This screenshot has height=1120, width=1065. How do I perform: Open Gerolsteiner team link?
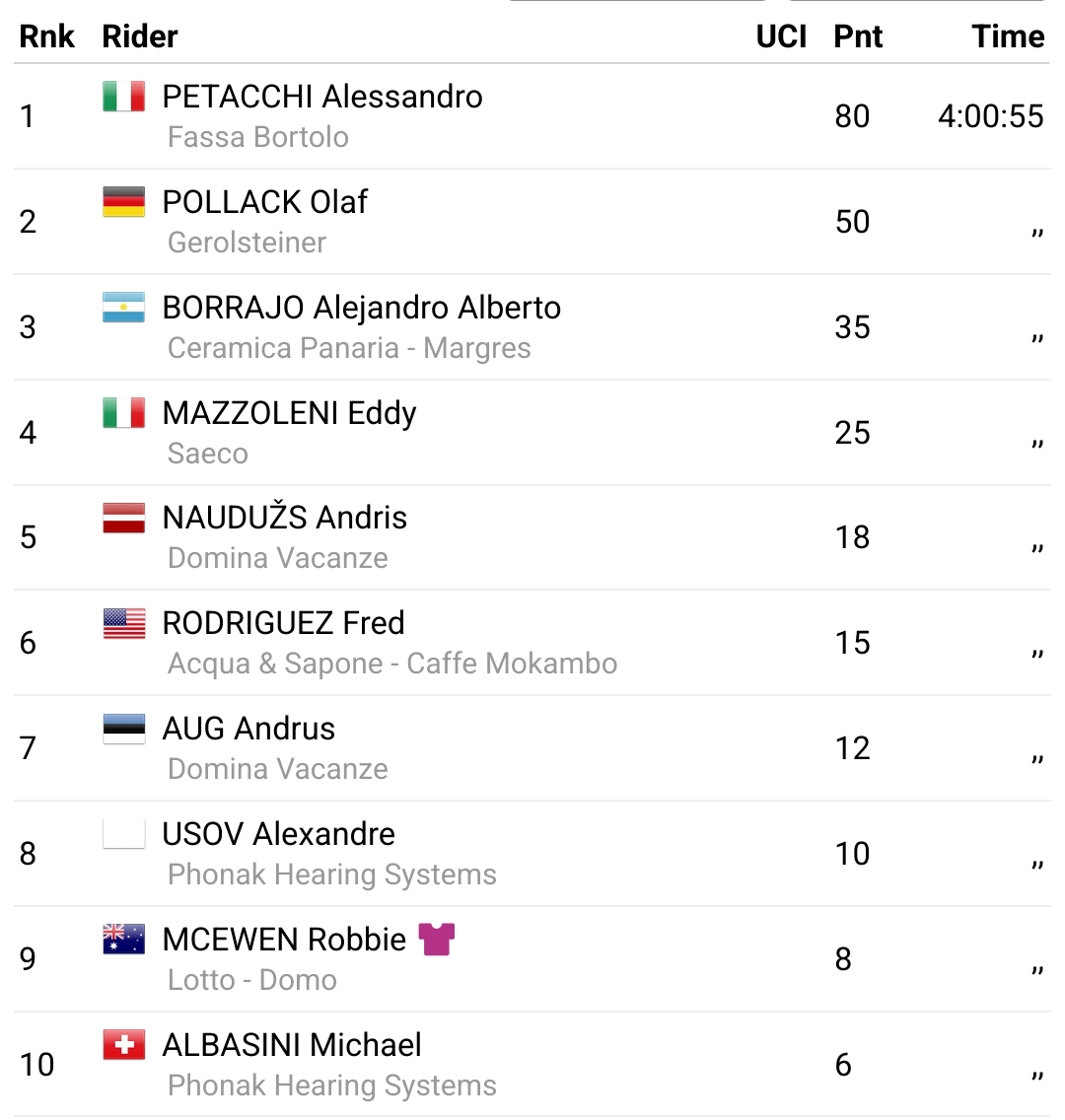247,243
